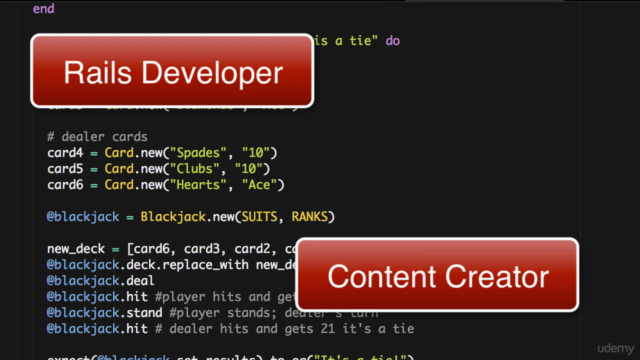Click the 'dealer hits and gets 21' line
Image resolution: width=640 pixels, height=360 pixels.
click(x=231, y=329)
